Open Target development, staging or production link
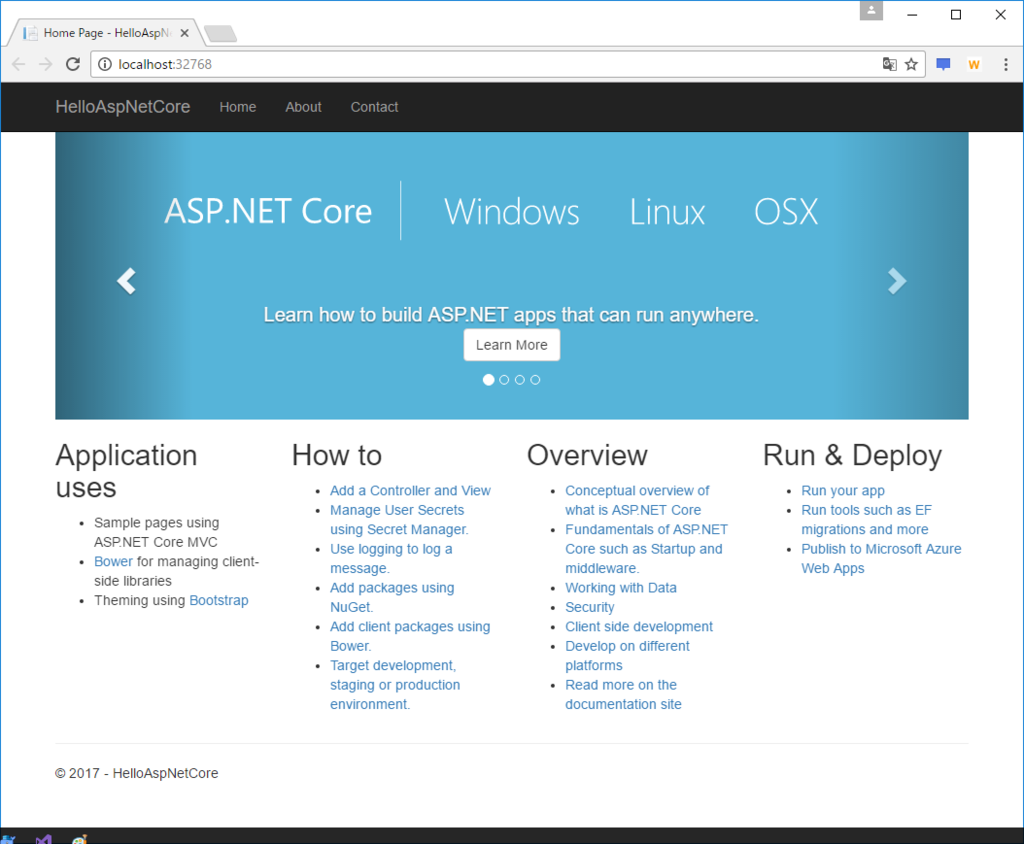The height and width of the screenshot is (844, 1024). 395,685
